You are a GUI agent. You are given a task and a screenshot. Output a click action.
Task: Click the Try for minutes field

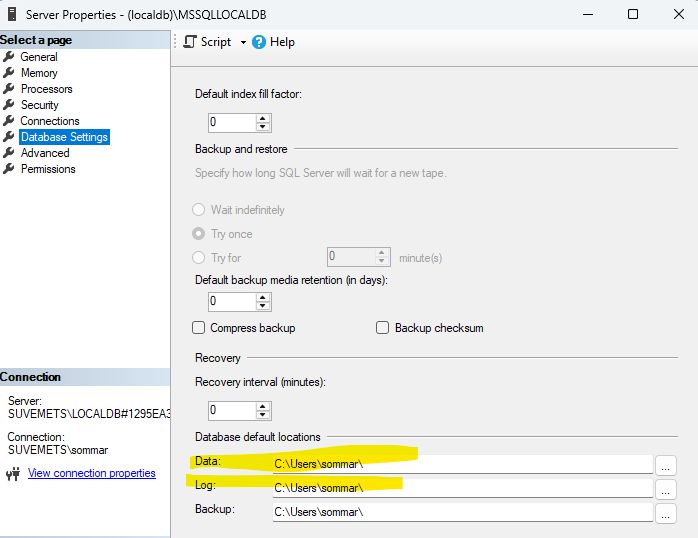(x=351, y=257)
